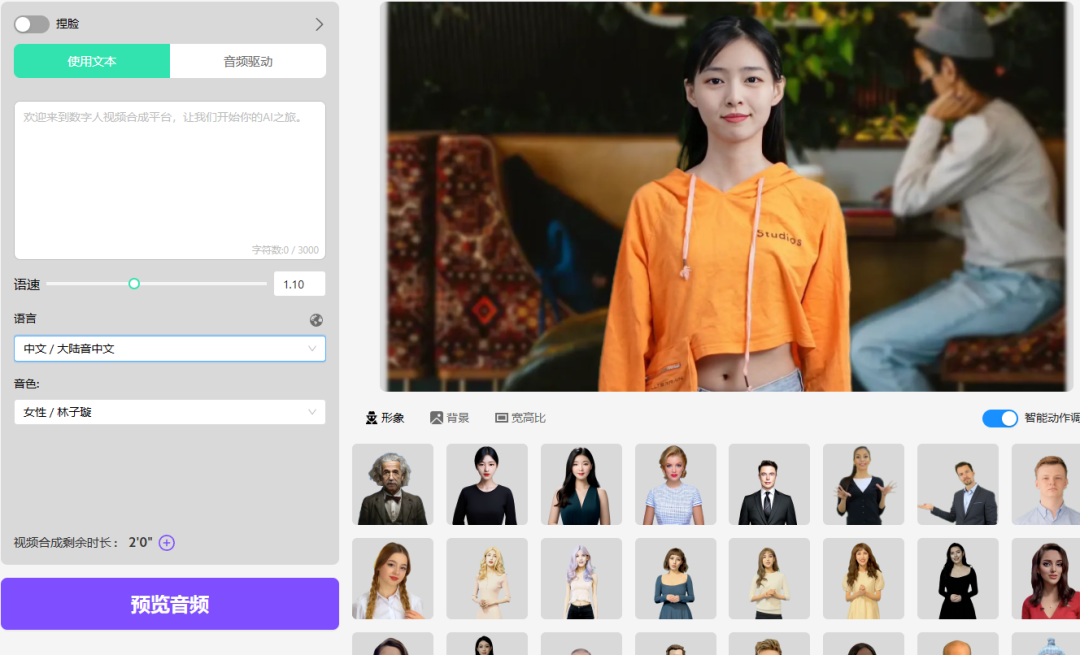Toggle the 捏脸 face-pinch switch
Screen dimensions: 1080x655
32,24
